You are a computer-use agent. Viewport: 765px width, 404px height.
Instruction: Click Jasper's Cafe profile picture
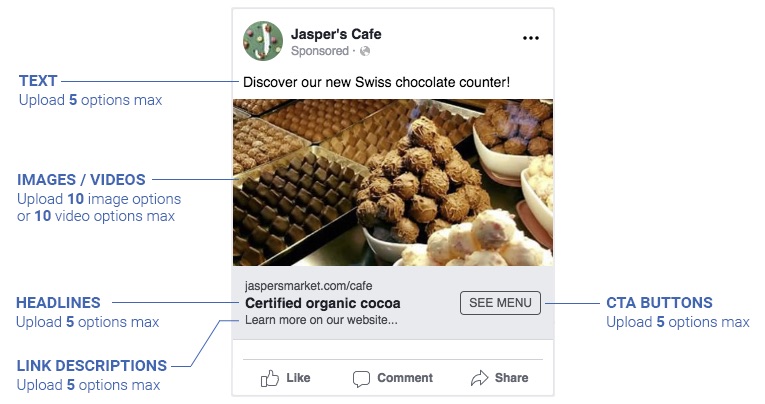(x=262, y=41)
